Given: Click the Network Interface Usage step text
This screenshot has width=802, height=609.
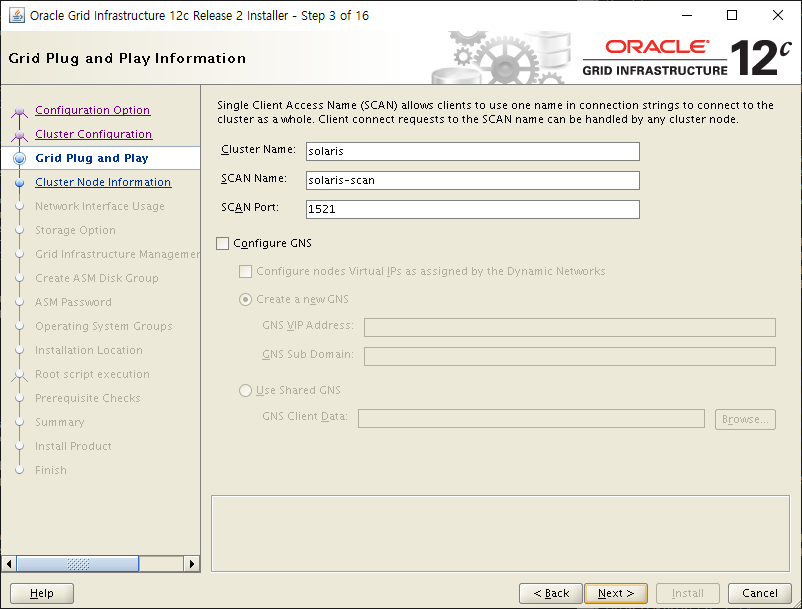Looking at the screenshot, I should tap(100, 206).
